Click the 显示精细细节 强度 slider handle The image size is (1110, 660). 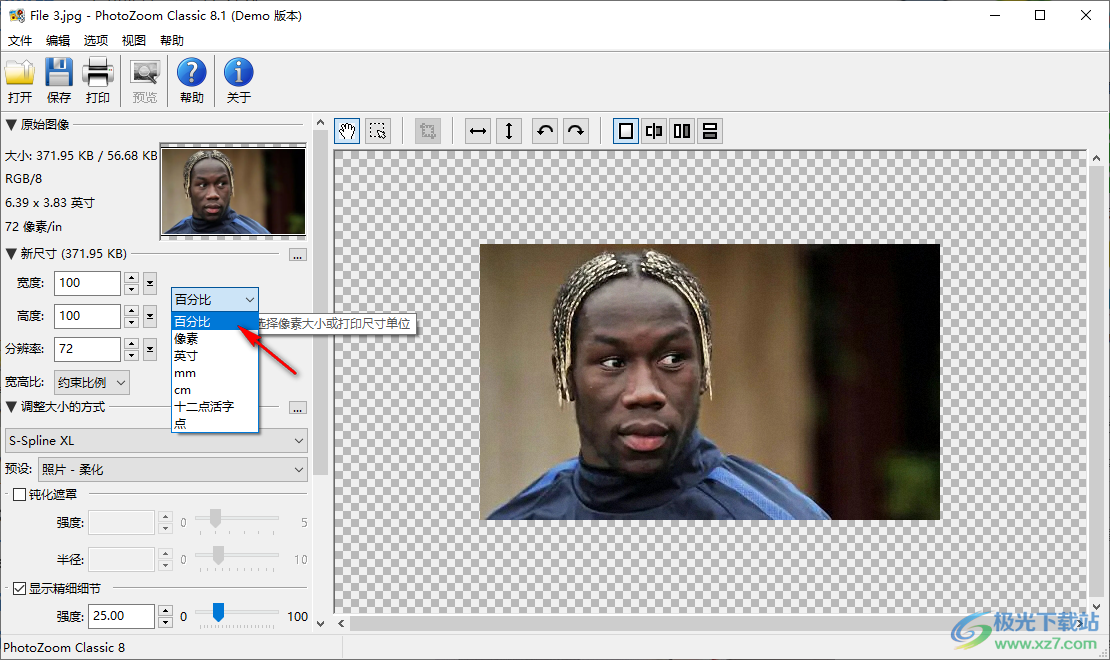[x=219, y=613]
